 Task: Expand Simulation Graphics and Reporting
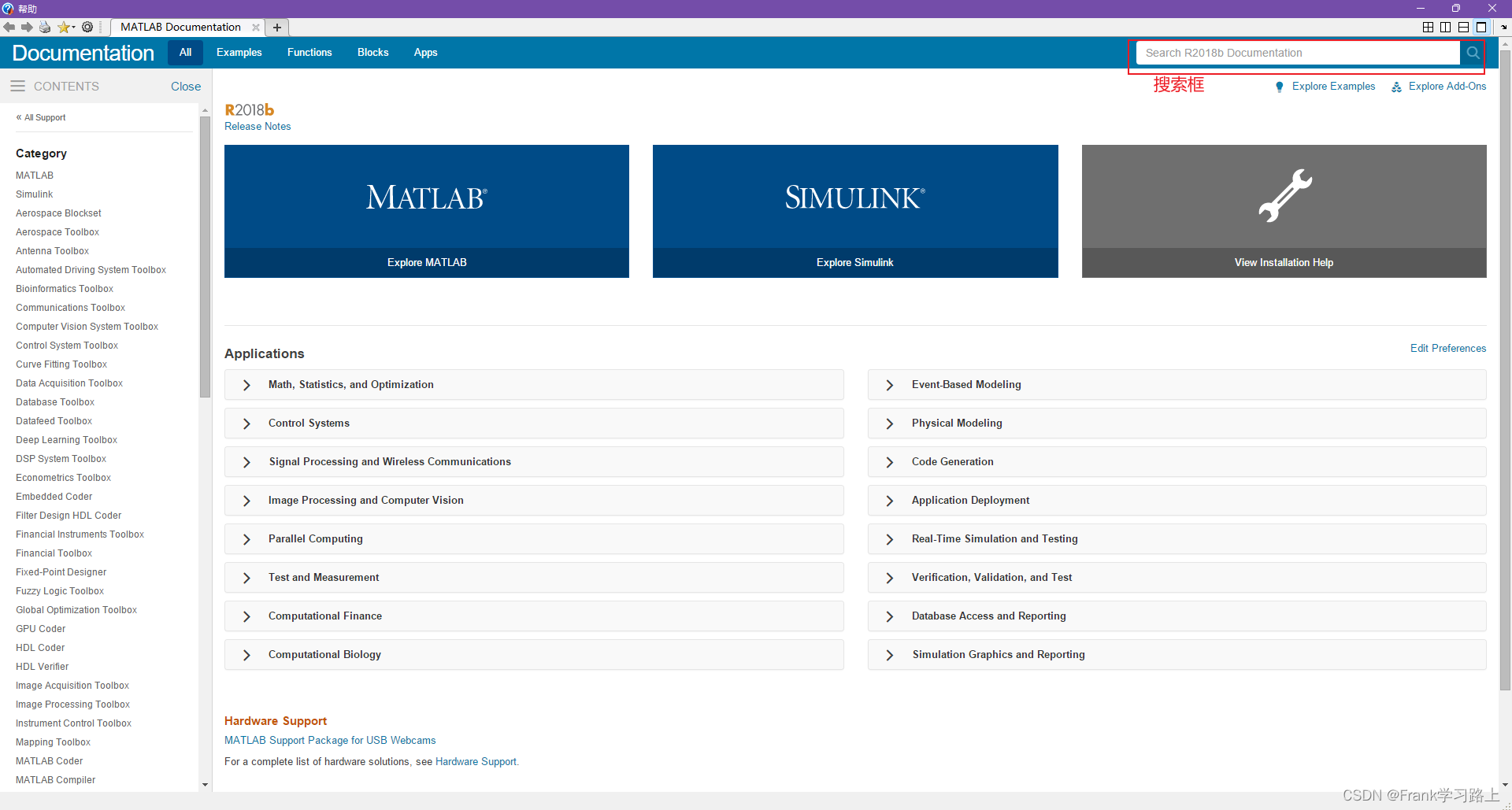[x=1177, y=655]
